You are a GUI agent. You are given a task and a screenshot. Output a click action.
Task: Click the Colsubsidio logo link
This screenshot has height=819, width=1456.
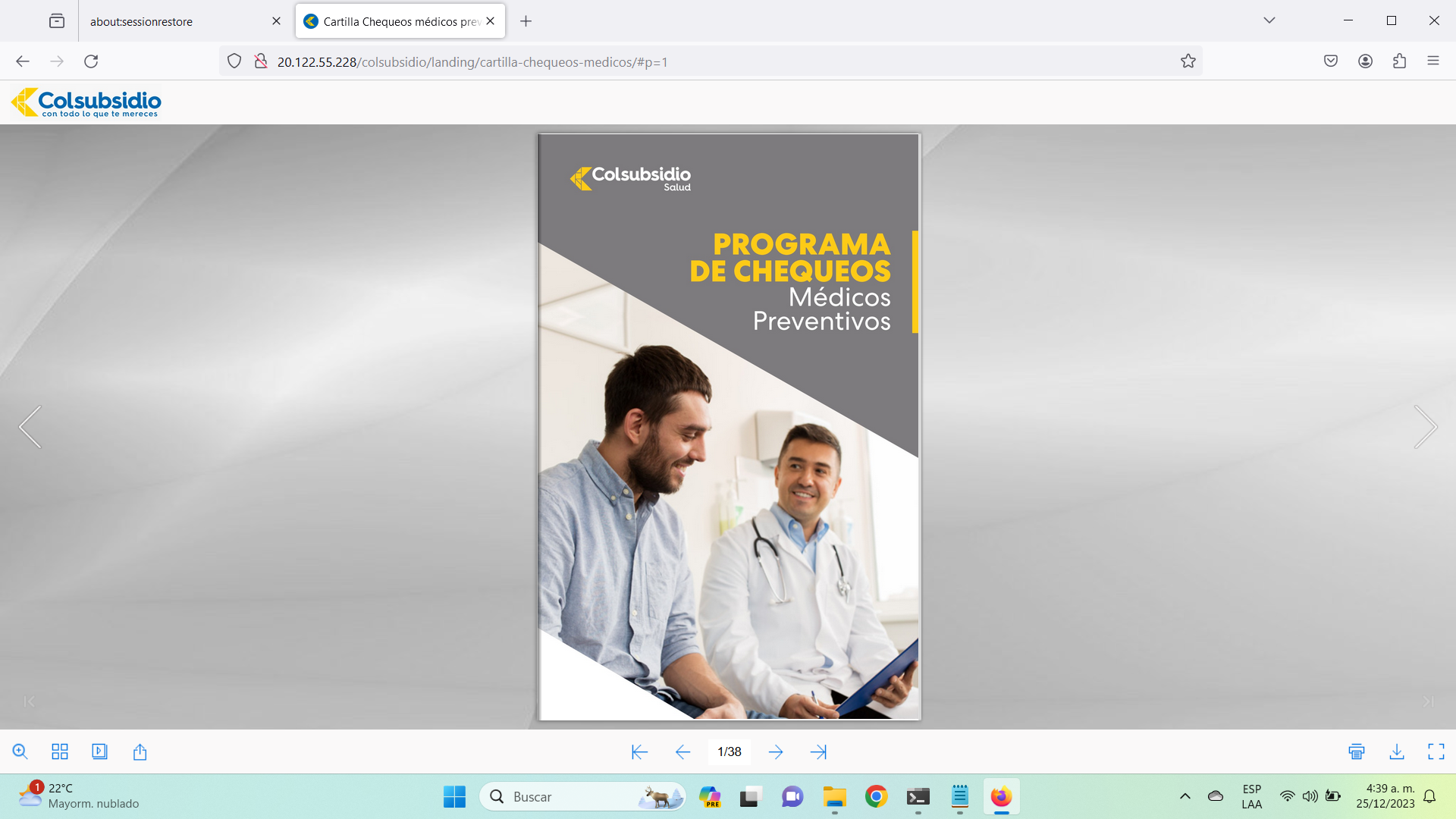click(86, 102)
